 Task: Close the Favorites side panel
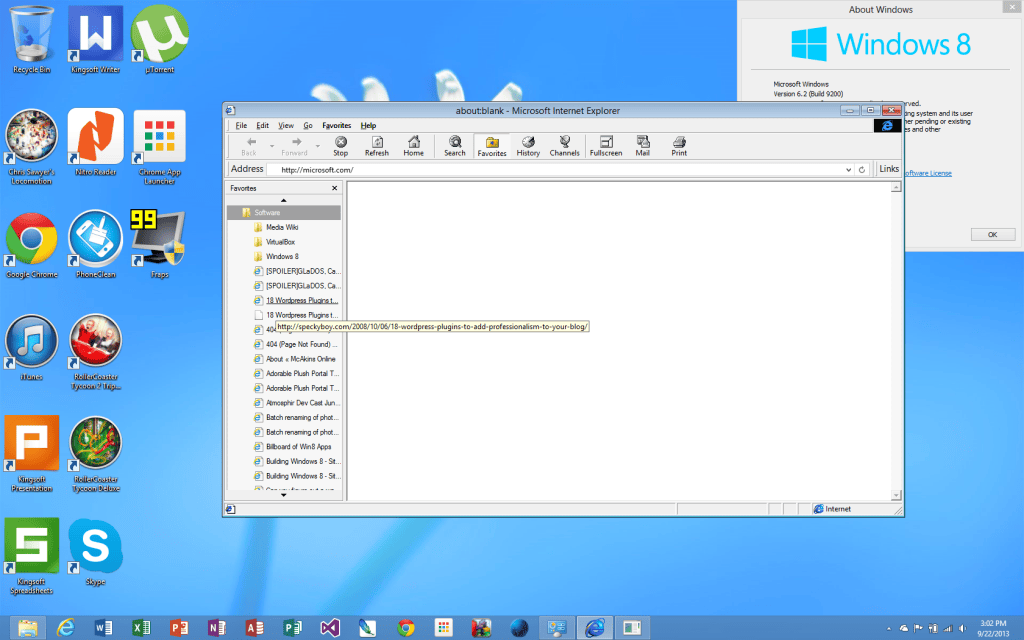point(334,188)
